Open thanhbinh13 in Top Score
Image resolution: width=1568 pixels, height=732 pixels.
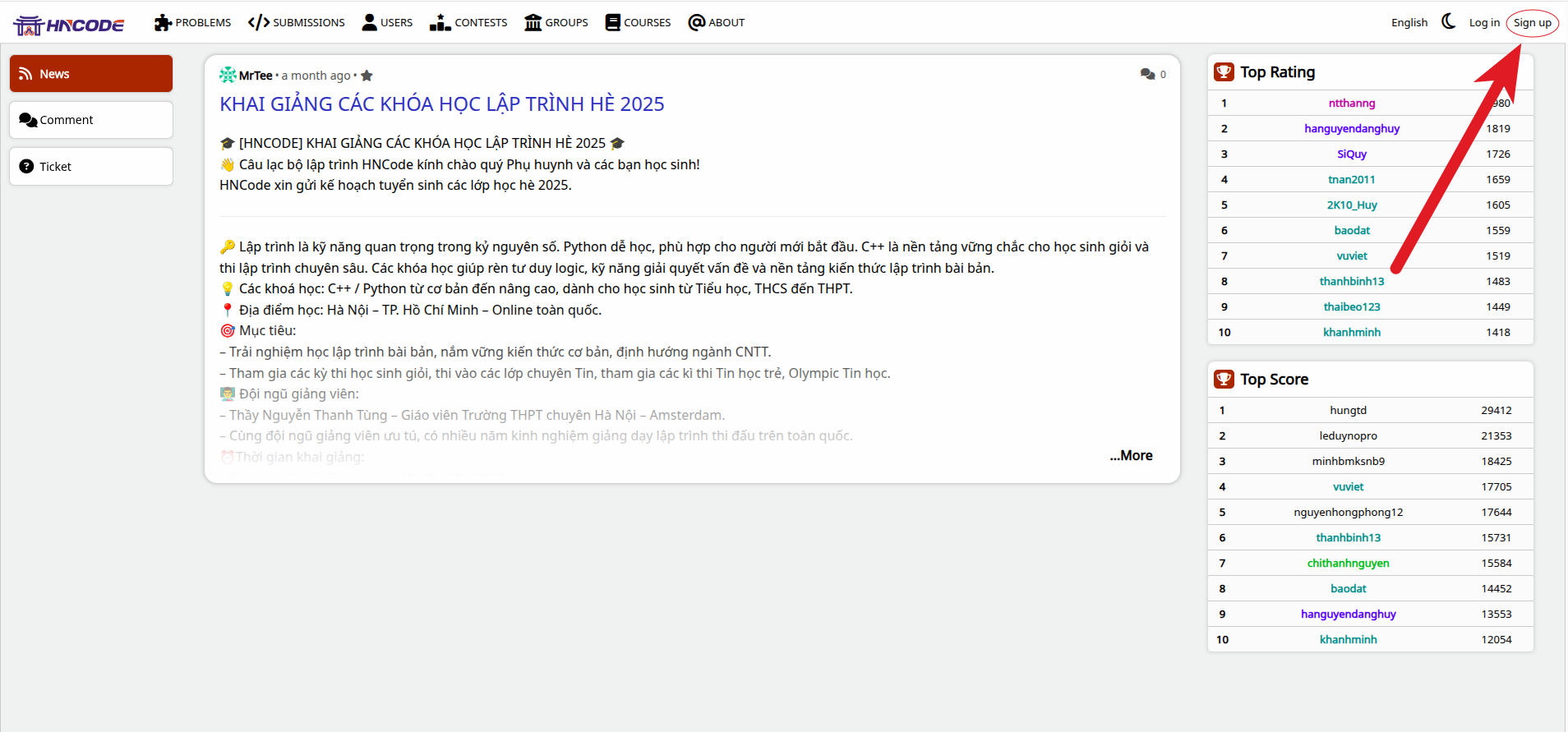click(x=1349, y=537)
